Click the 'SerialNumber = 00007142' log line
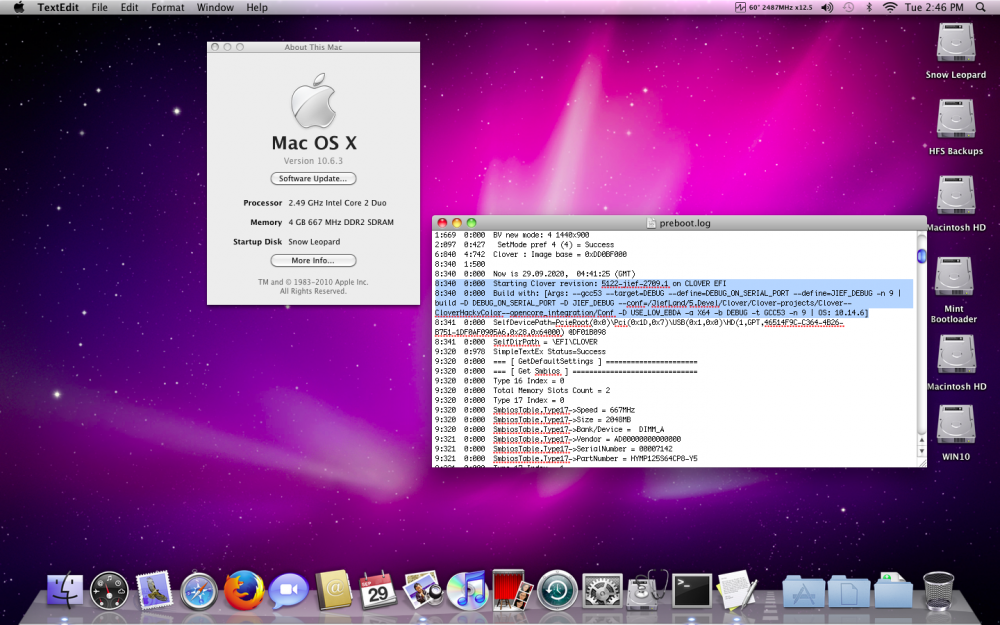1000x625 pixels. 554,449
